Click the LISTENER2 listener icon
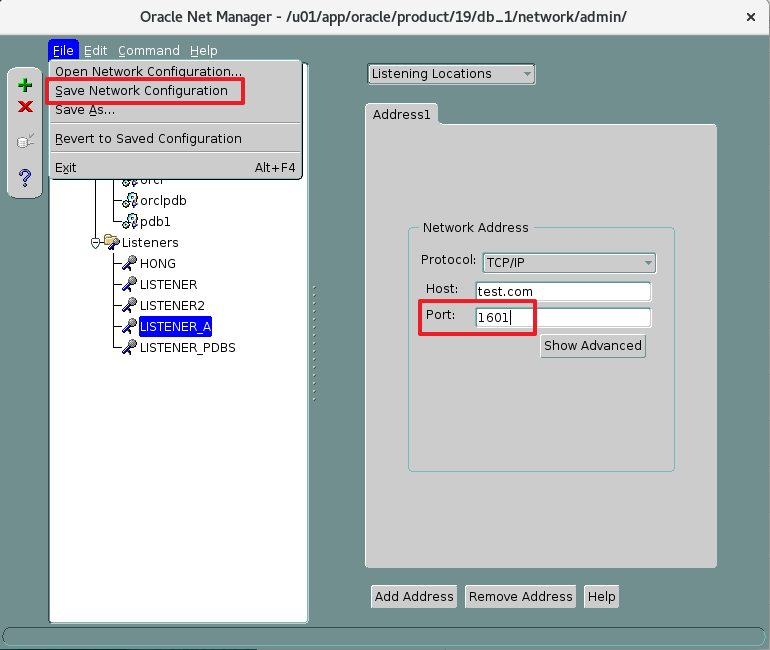The width and height of the screenshot is (770, 650). 130,305
